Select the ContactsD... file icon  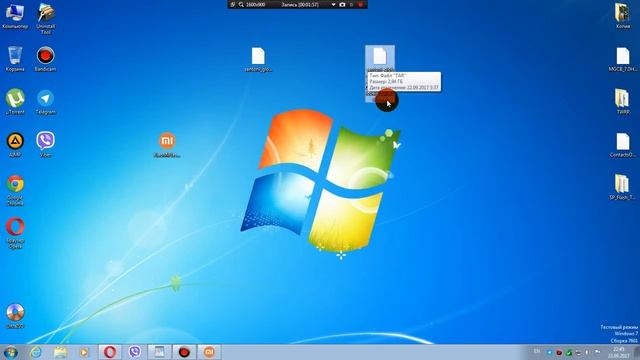click(x=623, y=144)
